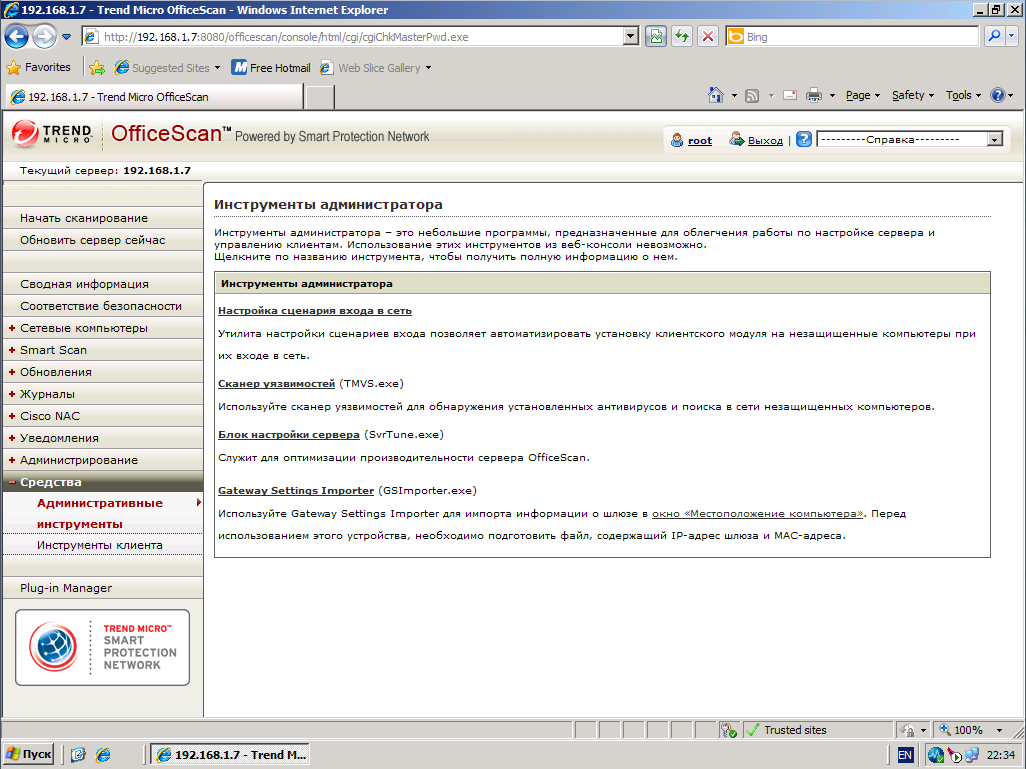
Task: Click the browser Forward arrow button
Action: pos(44,37)
